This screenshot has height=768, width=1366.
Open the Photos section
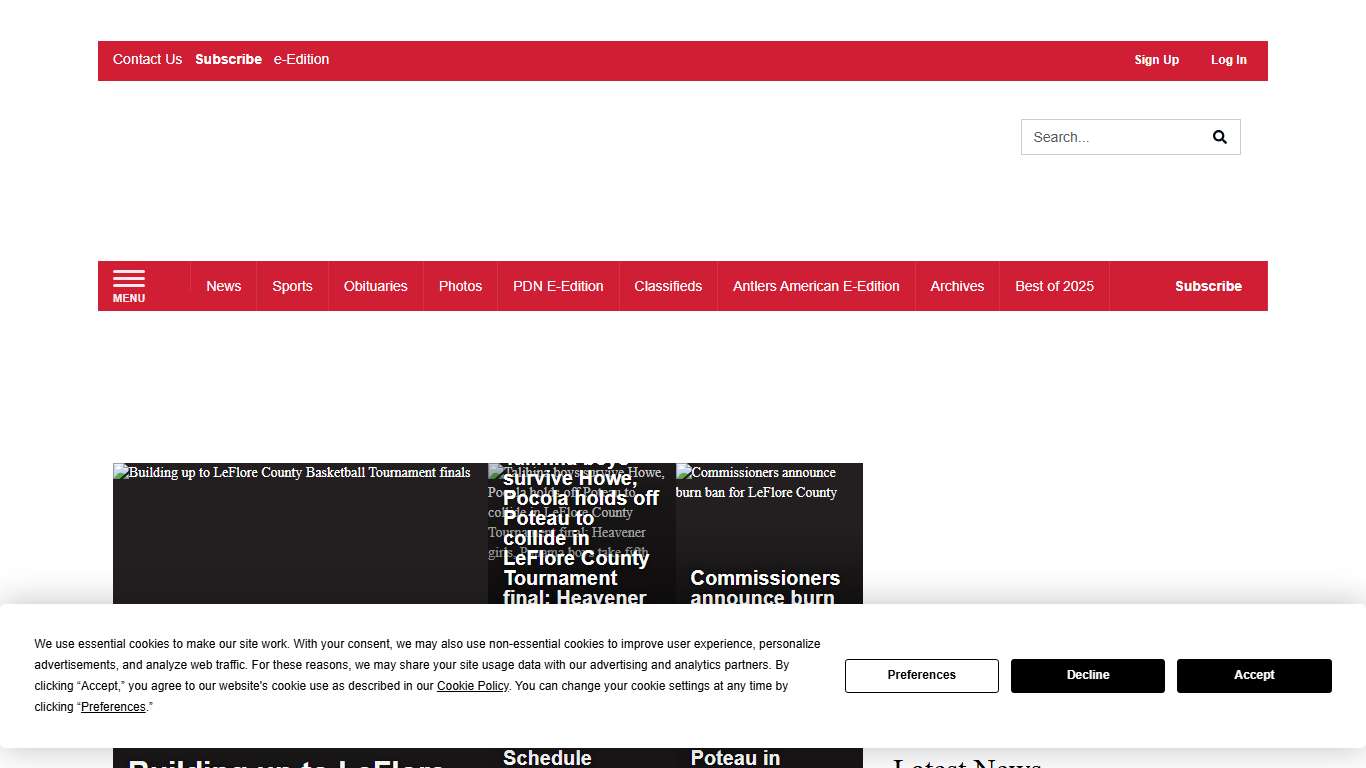click(460, 286)
